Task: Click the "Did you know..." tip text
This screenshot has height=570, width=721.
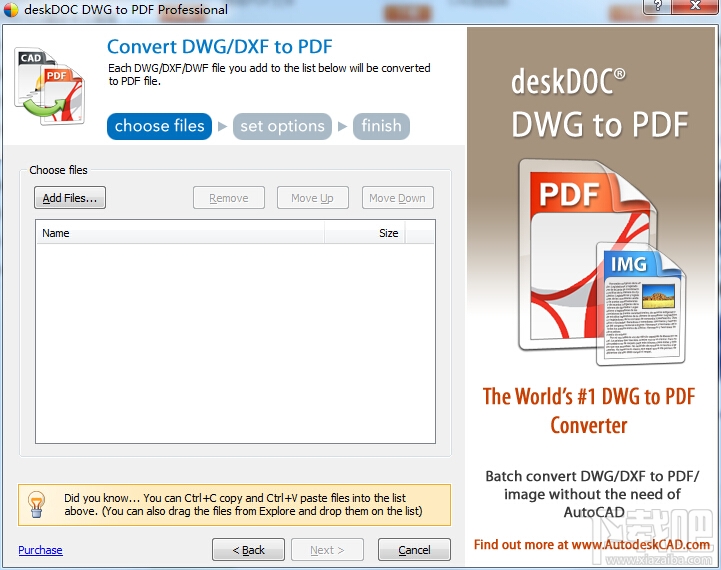Action: tap(243, 504)
